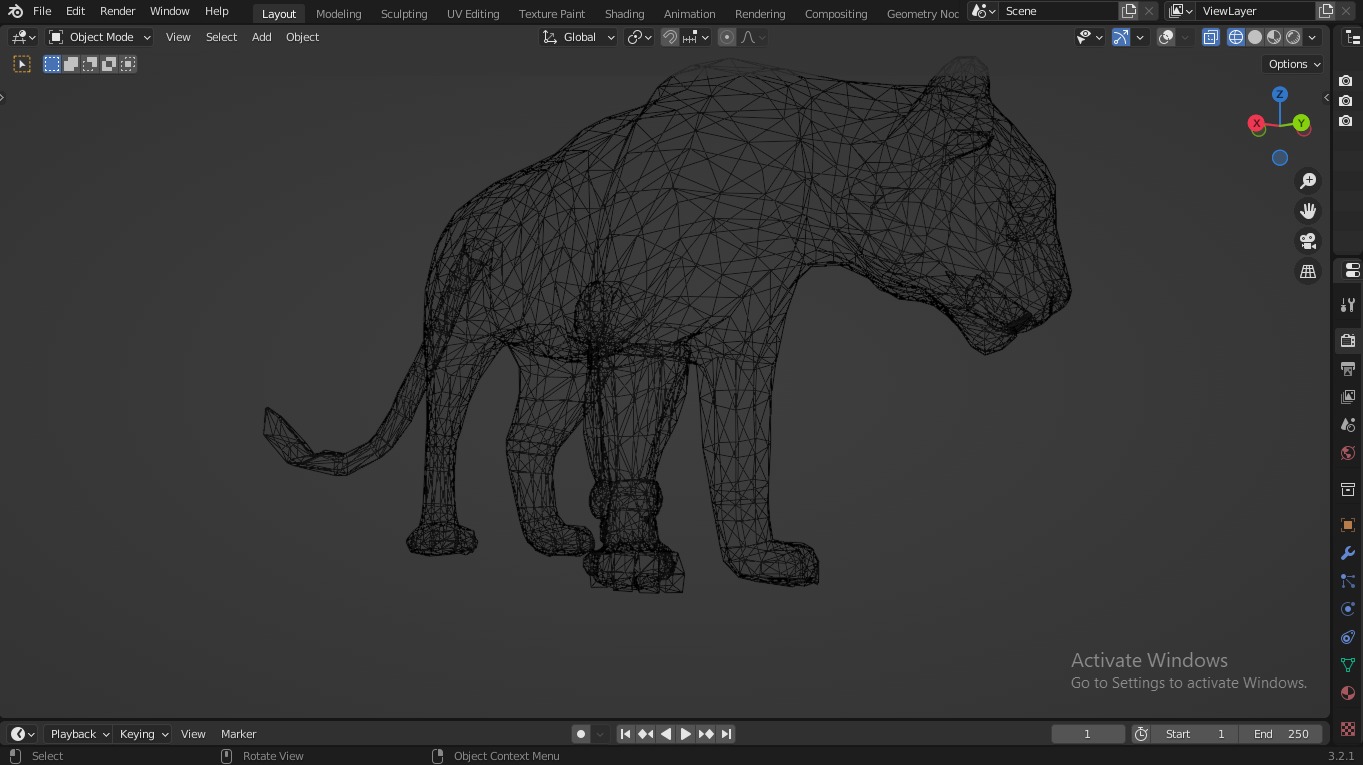The height and width of the screenshot is (765, 1363).
Task: Open object visibility and selectability dropdown
Action: (x=1090, y=37)
